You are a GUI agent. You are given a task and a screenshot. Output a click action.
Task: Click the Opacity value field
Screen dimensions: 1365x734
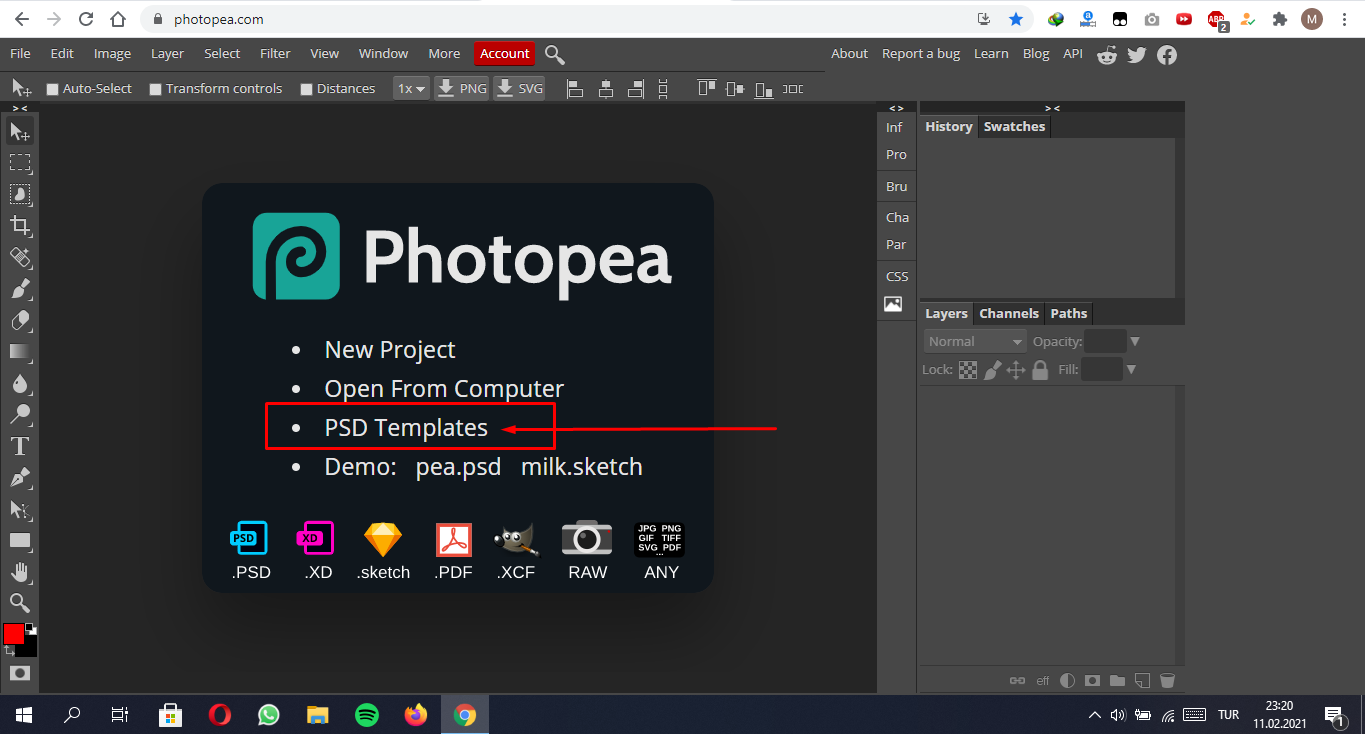point(1105,342)
